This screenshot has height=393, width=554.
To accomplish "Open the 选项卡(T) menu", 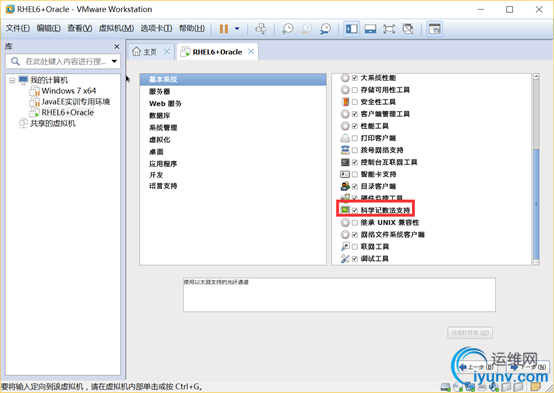I will point(157,28).
